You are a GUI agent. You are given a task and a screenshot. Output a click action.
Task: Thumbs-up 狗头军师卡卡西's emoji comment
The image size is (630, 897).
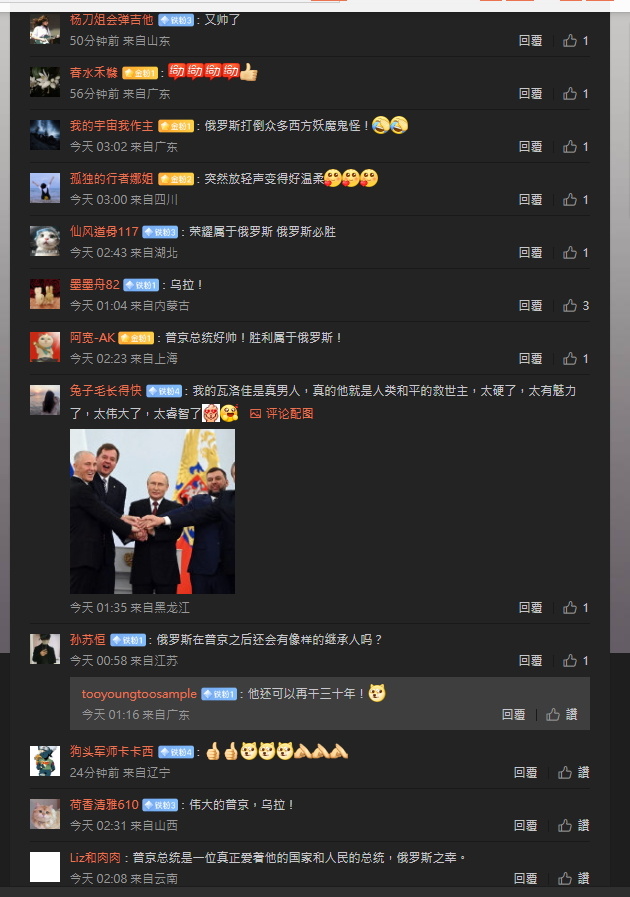(574, 773)
